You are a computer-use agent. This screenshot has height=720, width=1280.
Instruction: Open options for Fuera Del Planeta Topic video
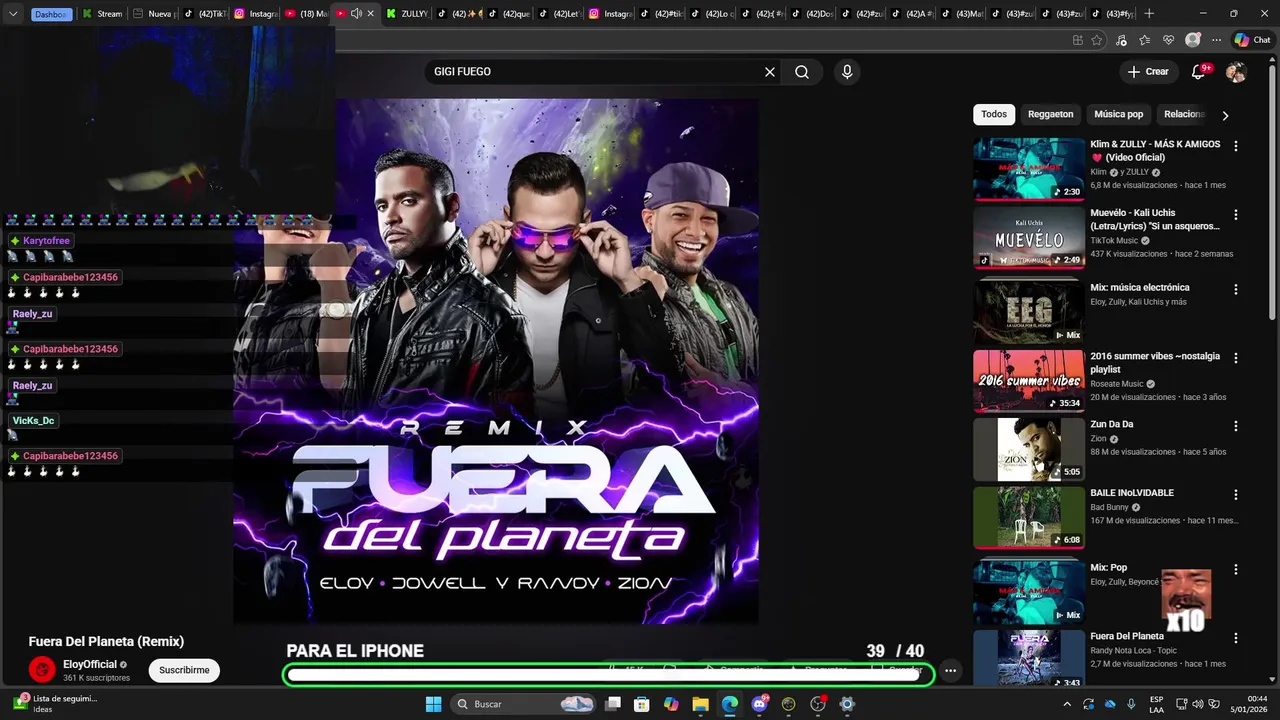[x=1236, y=638]
